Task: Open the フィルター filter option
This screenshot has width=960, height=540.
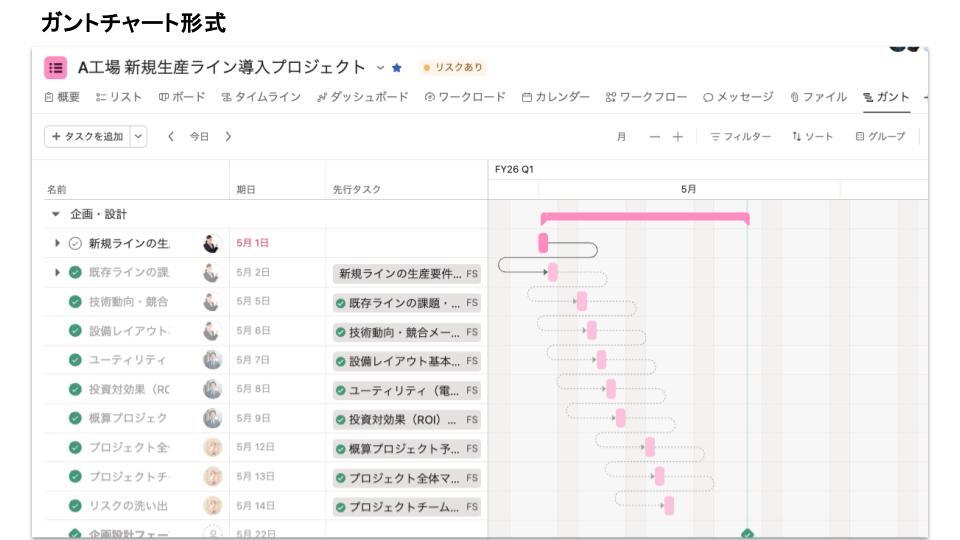Action: click(740, 136)
